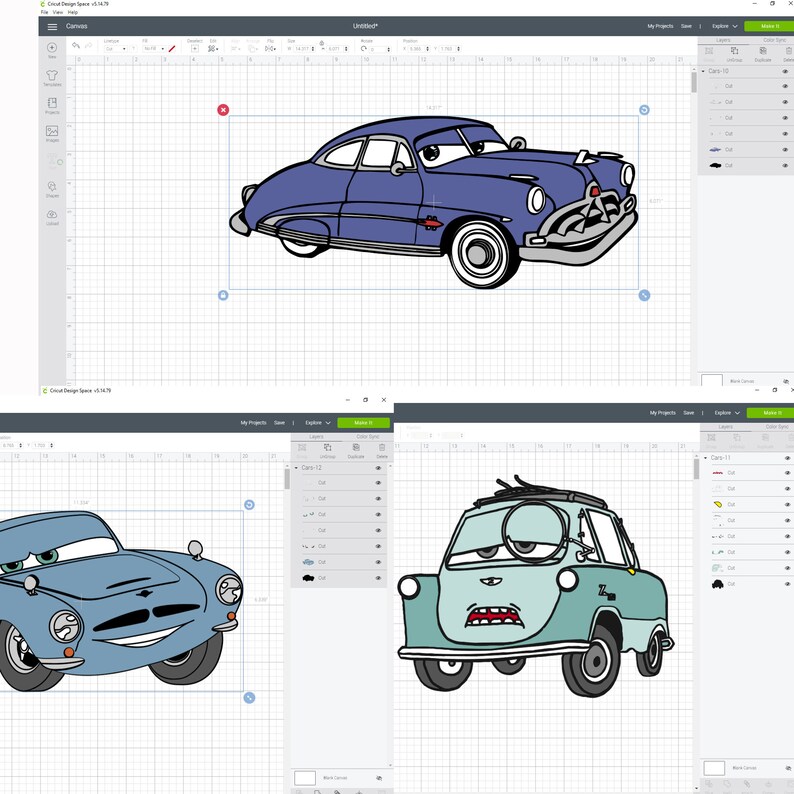Switch to Color Sync tab in Cars-10 window

pyautogui.click(x=775, y=40)
